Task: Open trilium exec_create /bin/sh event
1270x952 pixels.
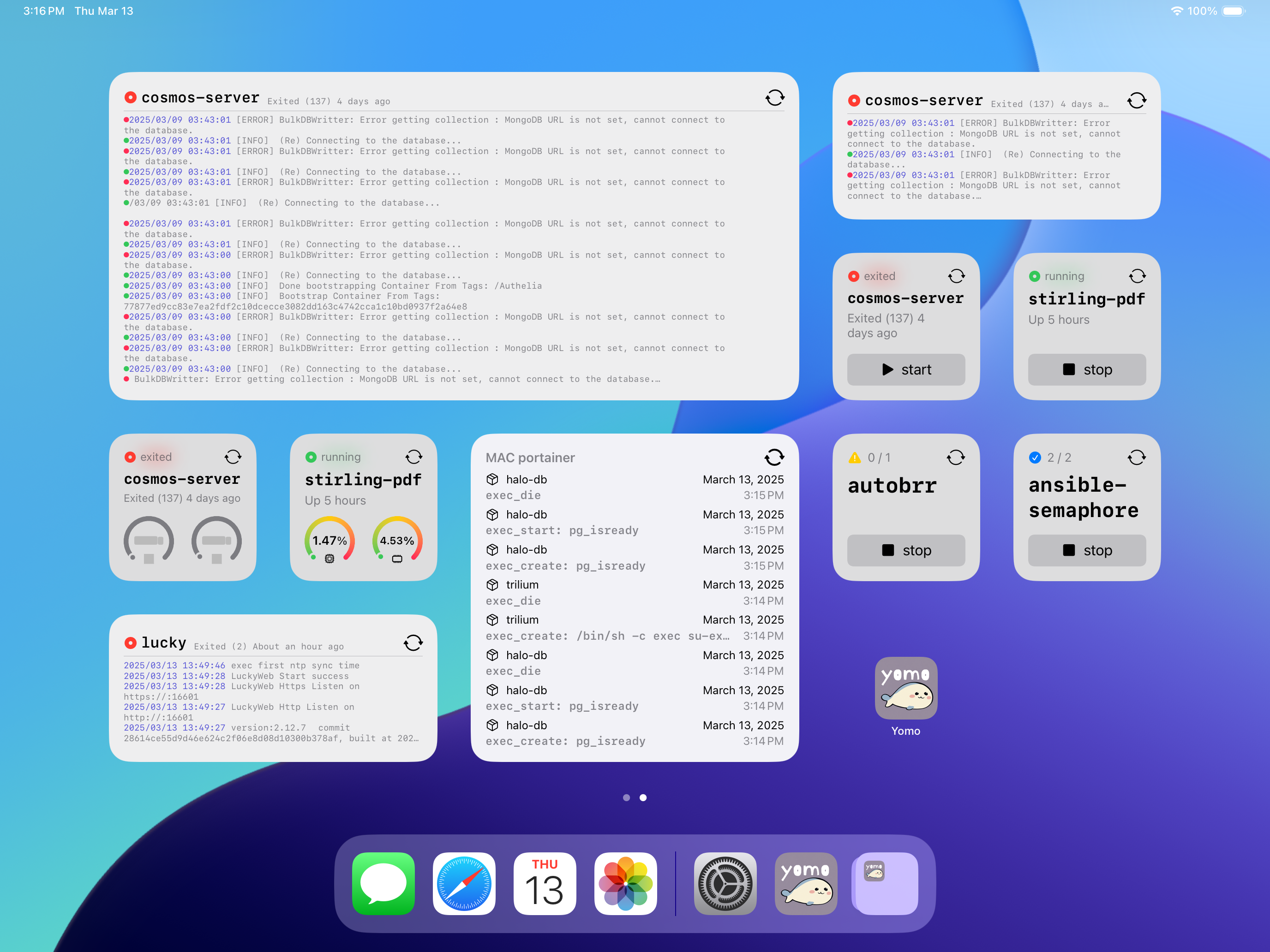Action: point(635,628)
